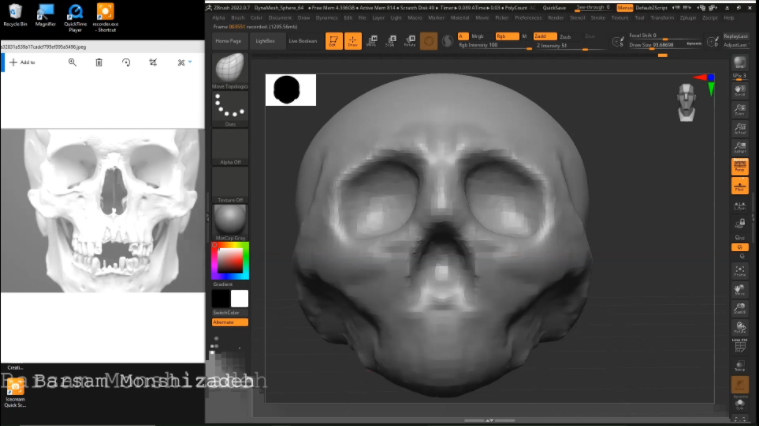The image size is (761, 426).
Task: Toggle the Zsub button
Action: (x=565, y=37)
